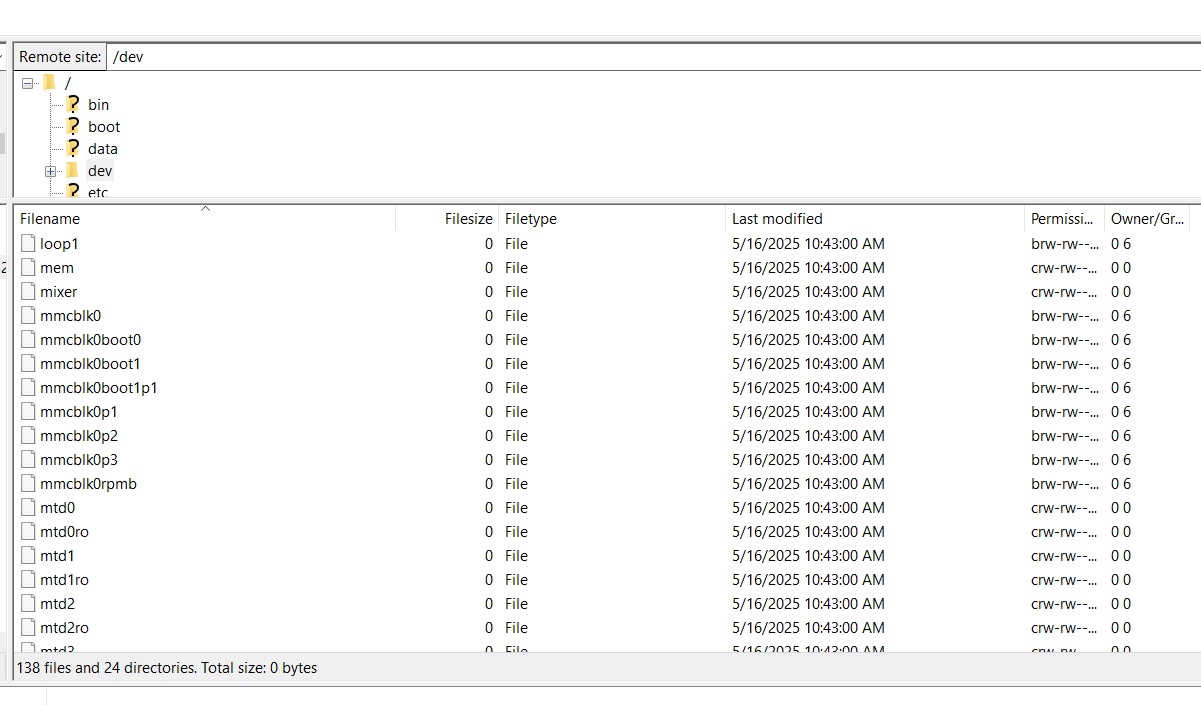Select the mixer filename

(59, 291)
